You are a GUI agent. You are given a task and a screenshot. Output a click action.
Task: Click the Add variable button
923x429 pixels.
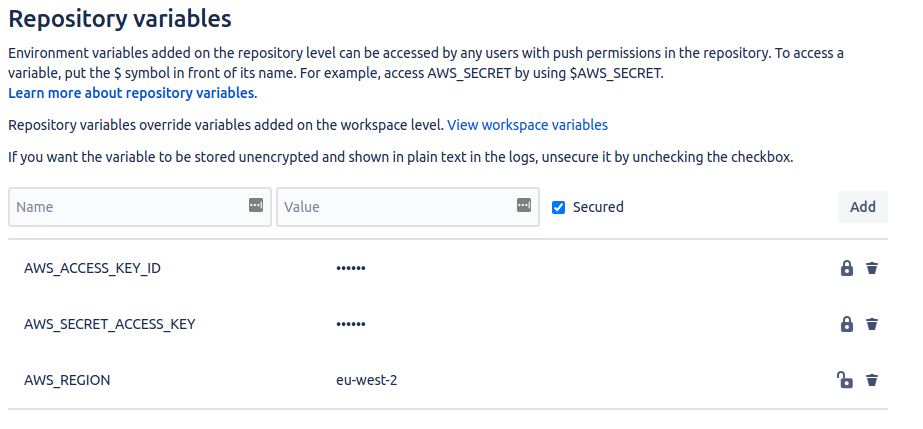pyautogui.click(x=862, y=207)
